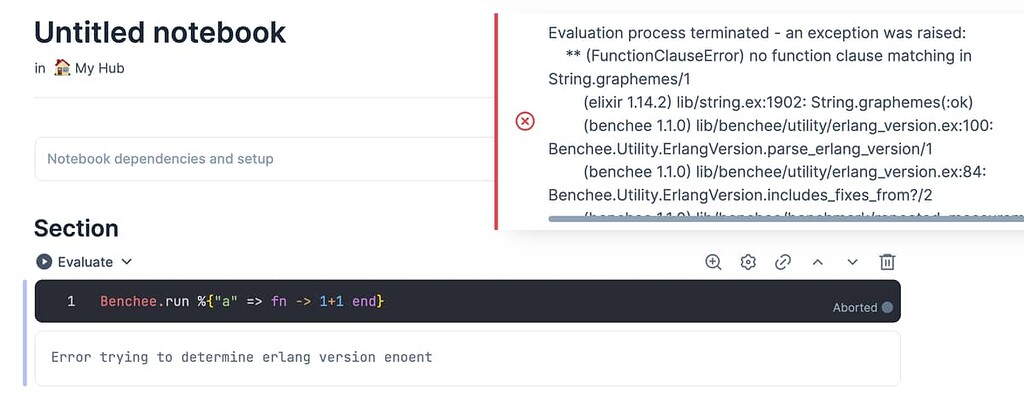1024x414 pixels.
Task: Expand the Evaluate dropdown arrow
Action: pos(127,262)
